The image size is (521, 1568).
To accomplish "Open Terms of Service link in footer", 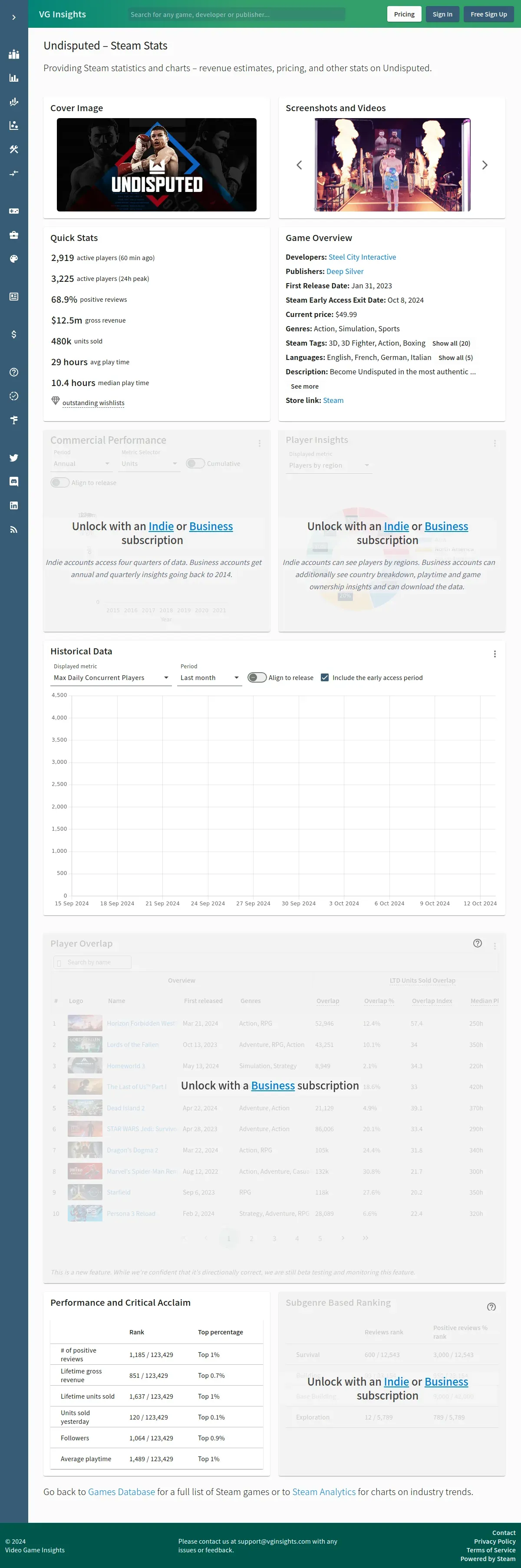I will 491,1550.
